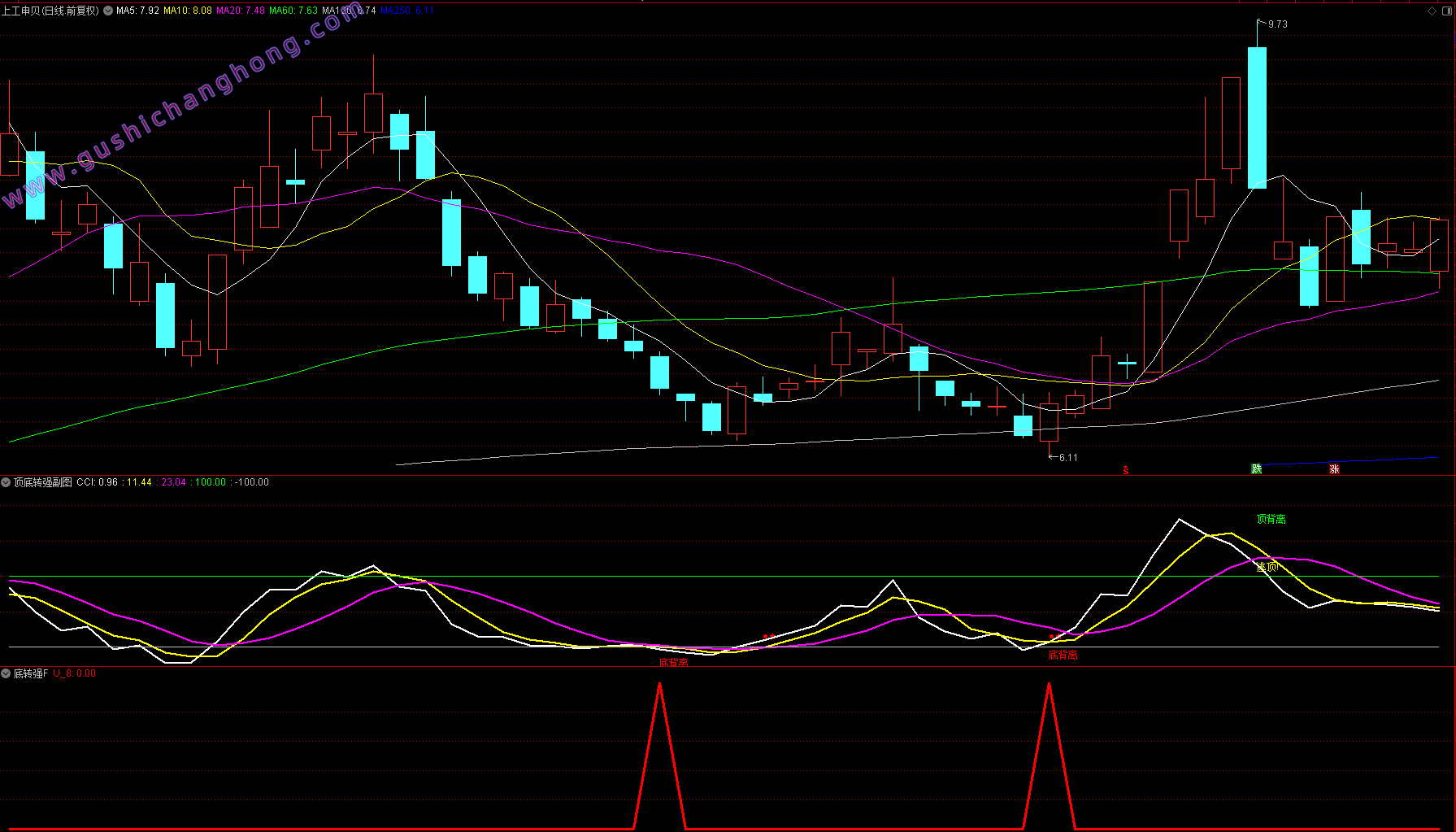Click the yellow 11.44 indicator value

click(x=139, y=482)
